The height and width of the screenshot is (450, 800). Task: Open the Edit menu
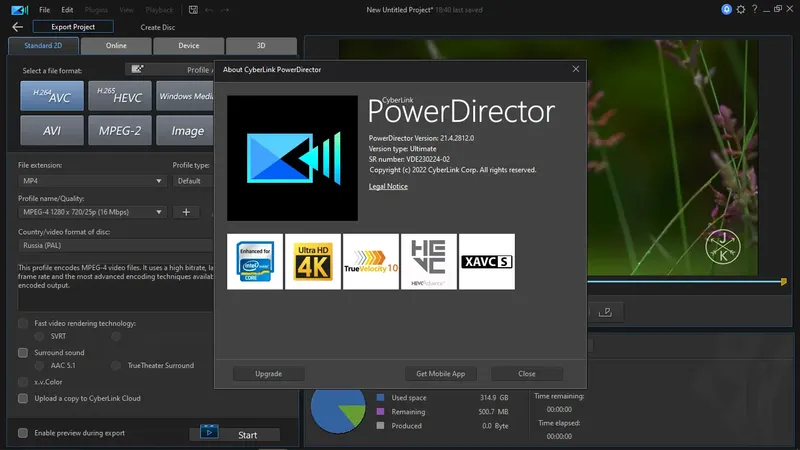67,10
